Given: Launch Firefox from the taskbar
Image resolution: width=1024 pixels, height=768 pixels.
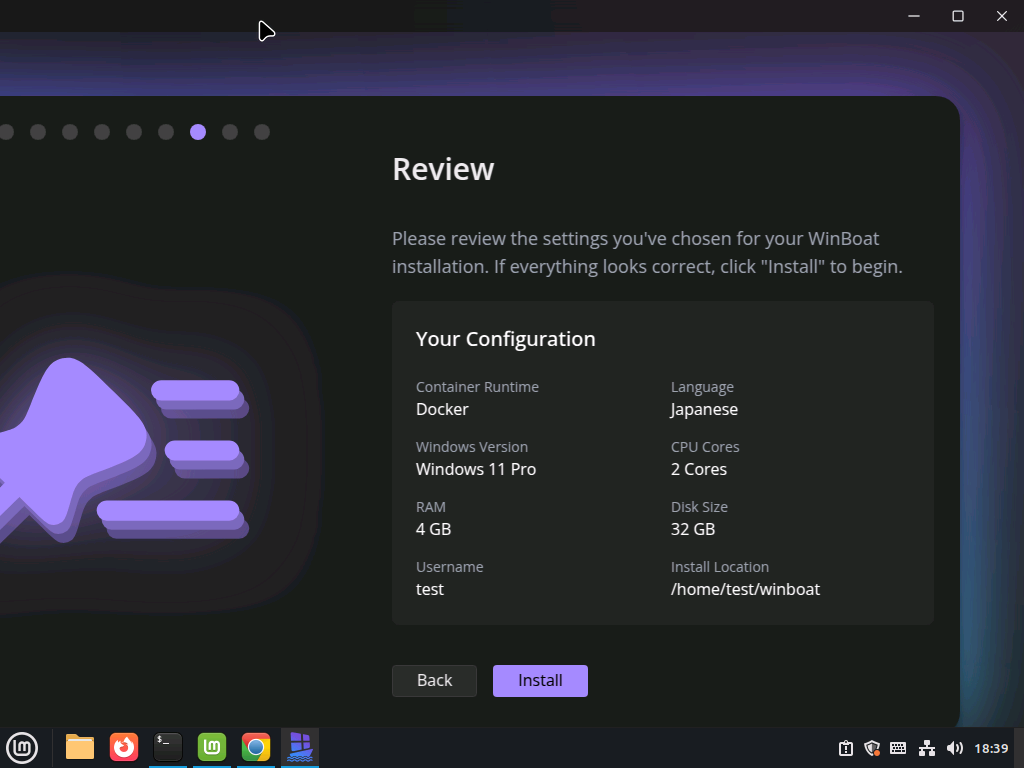Looking at the screenshot, I should pos(124,747).
